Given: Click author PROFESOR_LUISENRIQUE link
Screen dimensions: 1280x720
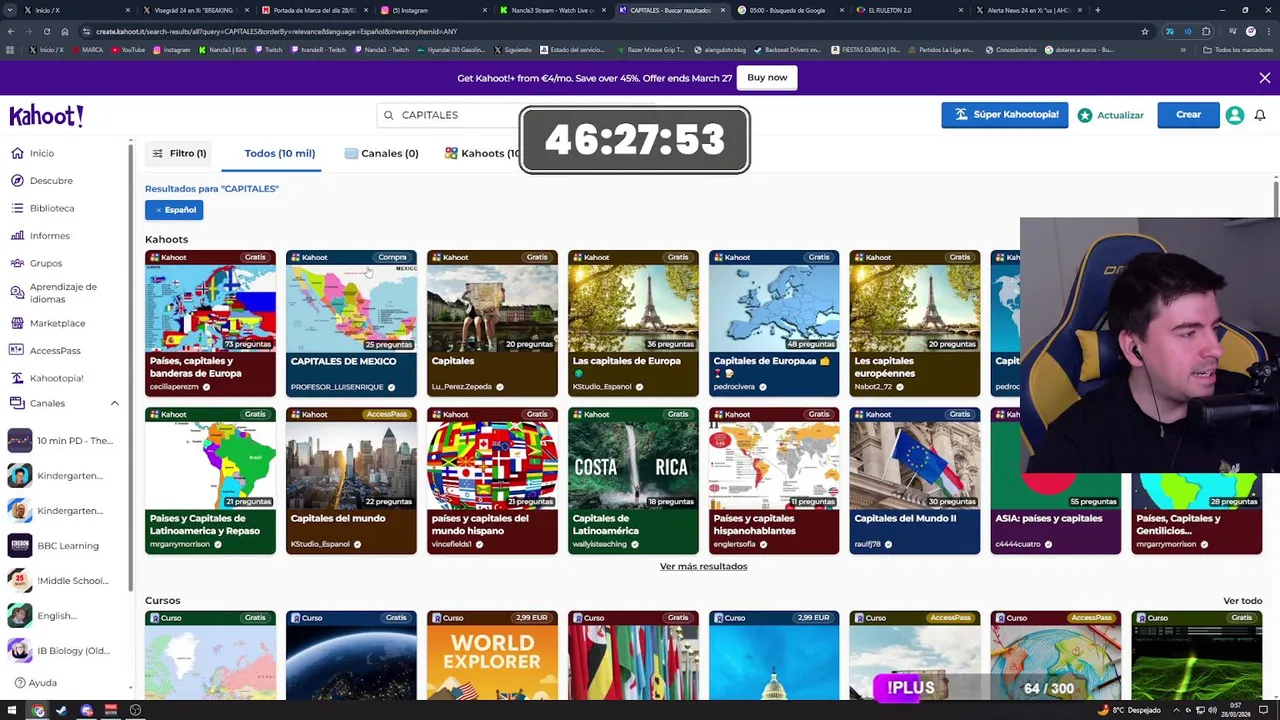Looking at the screenshot, I should (x=337, y=387).
